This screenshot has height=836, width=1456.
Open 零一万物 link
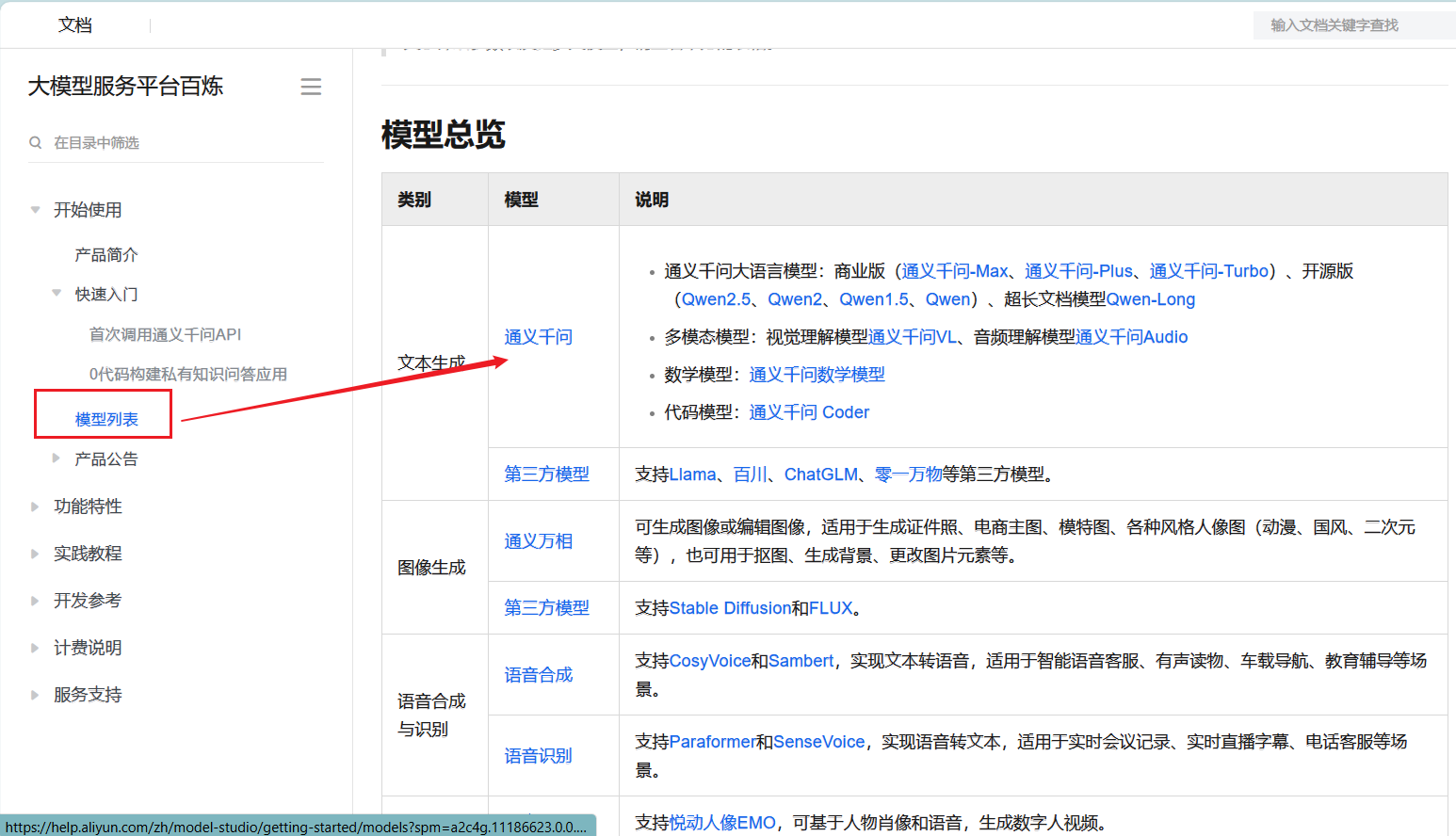[909, 474]
